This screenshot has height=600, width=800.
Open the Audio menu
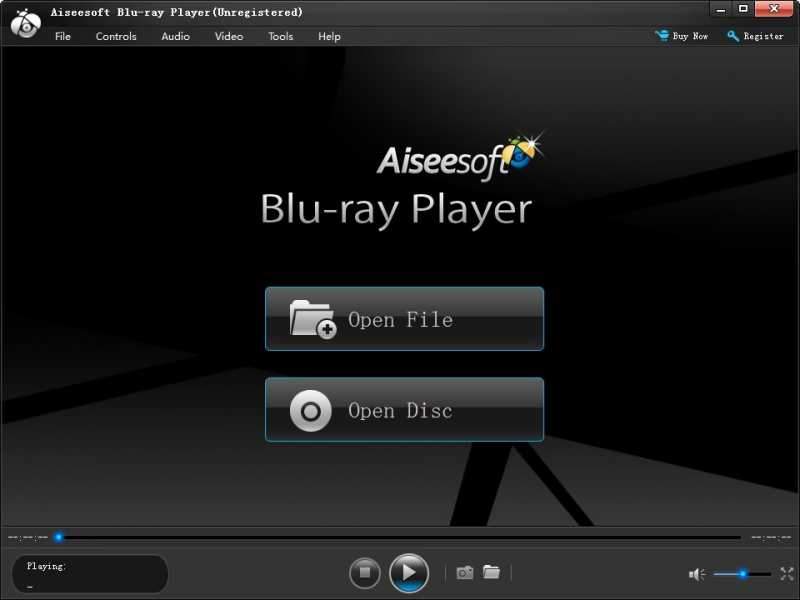coord(175,36)
